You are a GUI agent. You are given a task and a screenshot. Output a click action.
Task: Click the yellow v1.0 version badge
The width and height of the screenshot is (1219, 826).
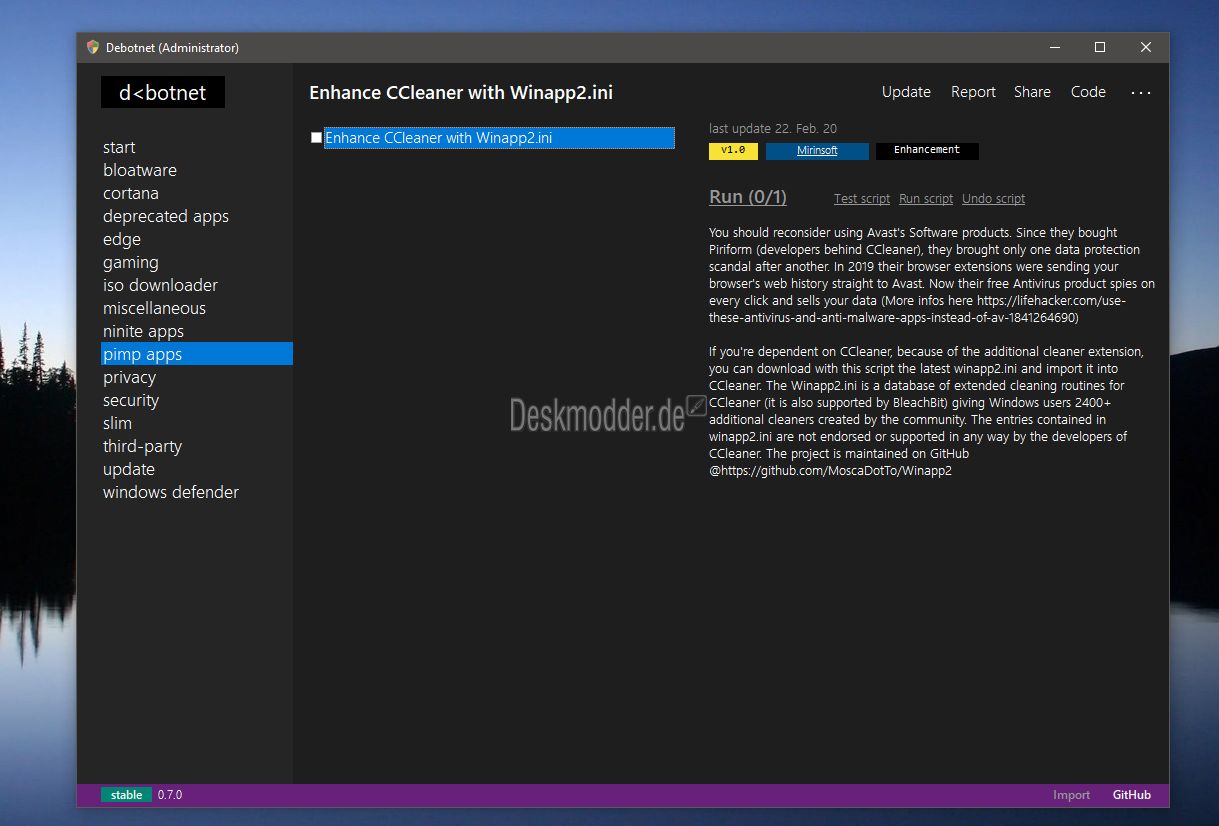click(733, 151)
